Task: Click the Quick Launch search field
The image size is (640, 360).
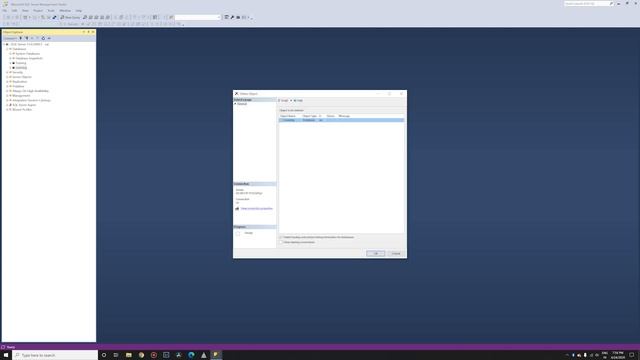Action: click(588, 4)
